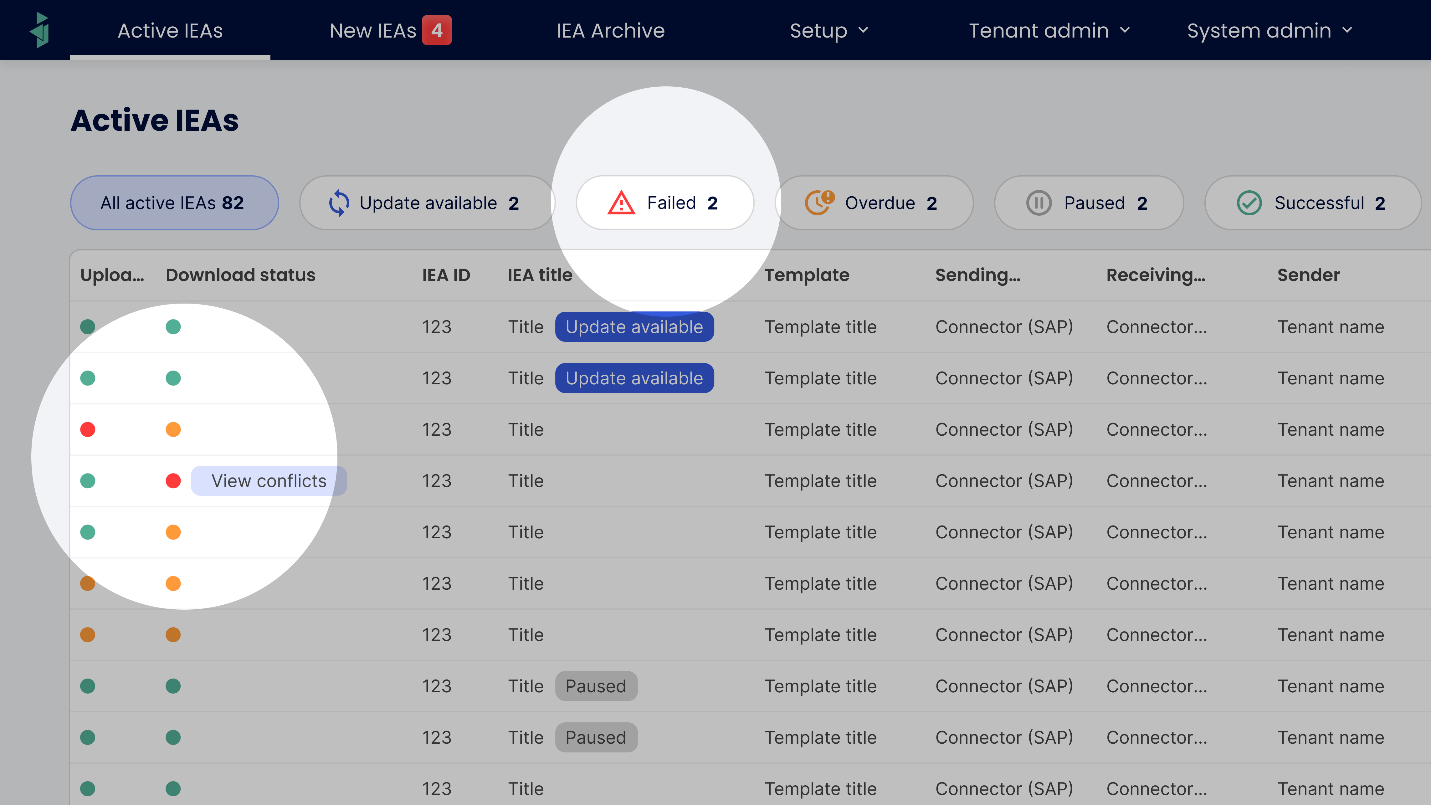Click the red download status dot beside View conflicts
Image resolution: width=1431 pixels, height=805 pixels.
[173, 481]
